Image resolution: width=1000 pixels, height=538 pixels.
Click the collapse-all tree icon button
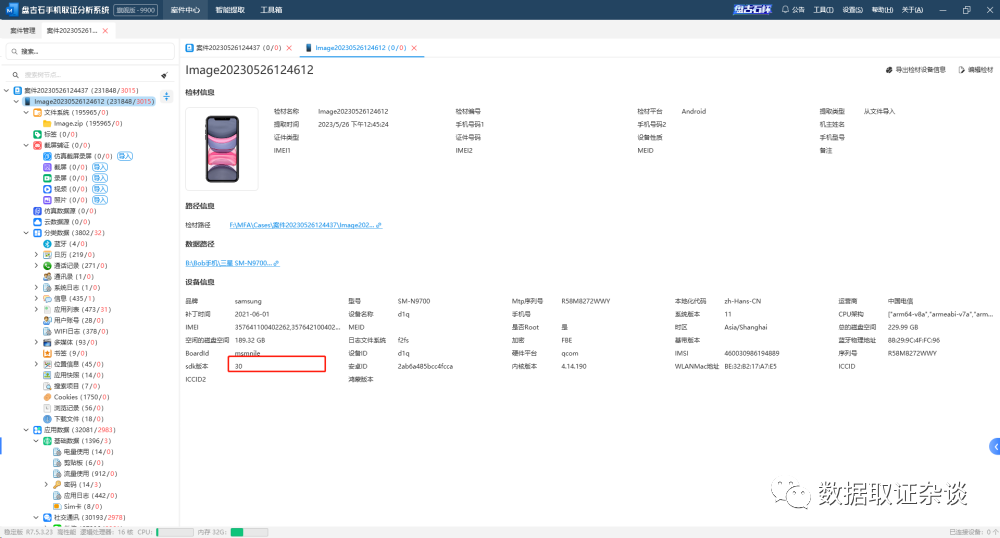[166, 97]
